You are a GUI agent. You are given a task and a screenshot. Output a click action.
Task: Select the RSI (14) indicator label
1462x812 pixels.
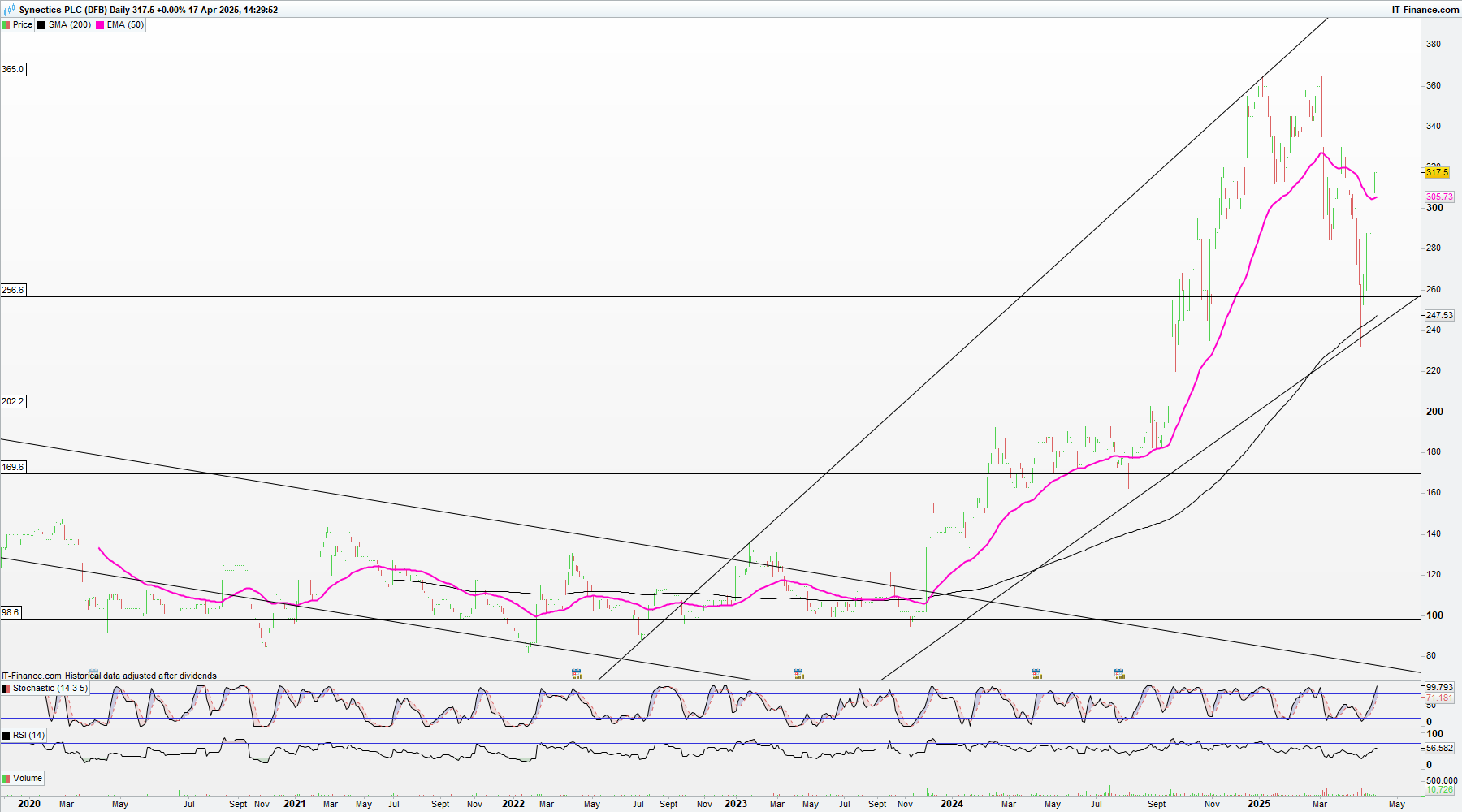pyautogui.click(x=29, y=736)
